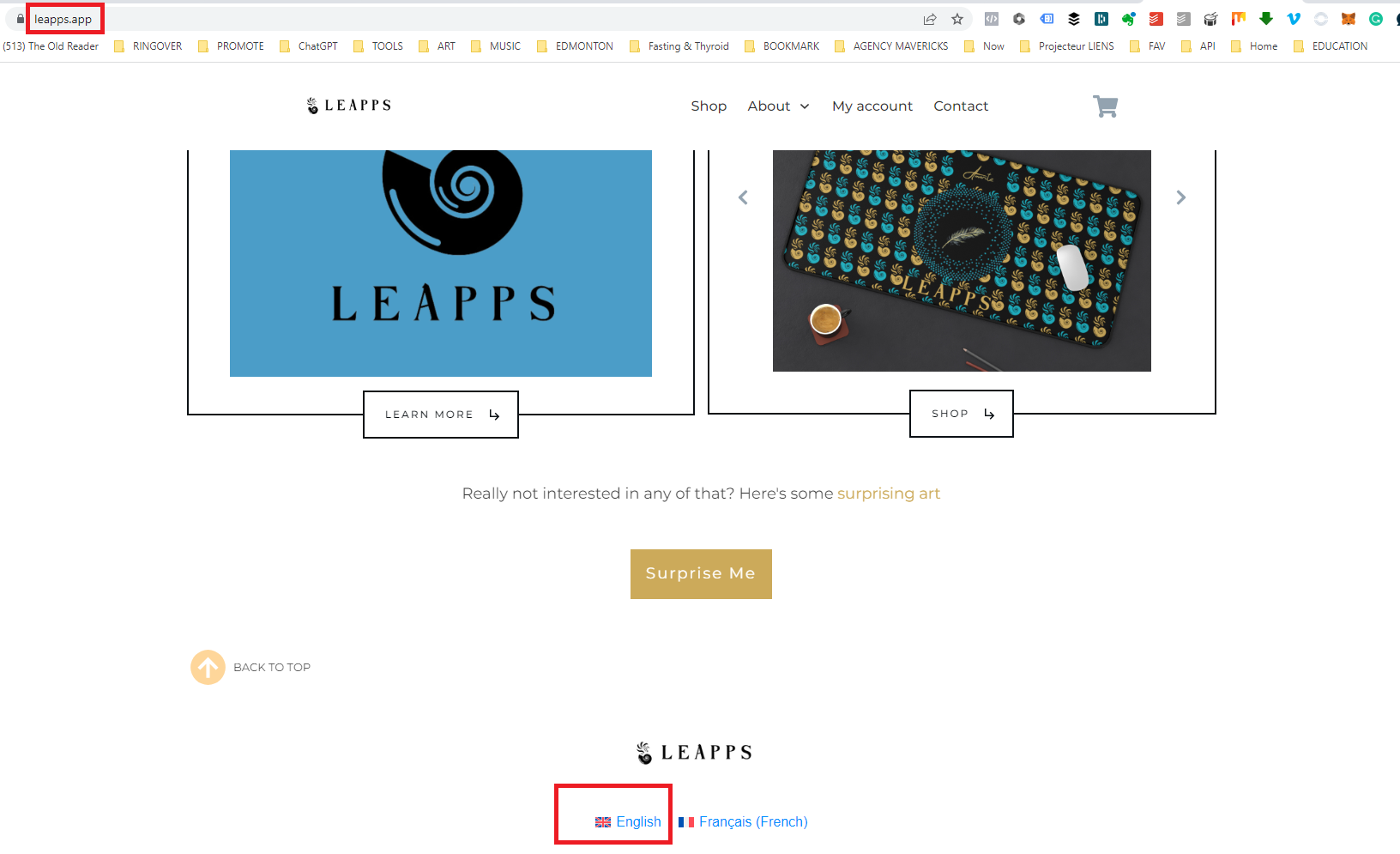
Task: Click the LEARN MORE button
Action: pyautogui.click(x=441, y=415)
